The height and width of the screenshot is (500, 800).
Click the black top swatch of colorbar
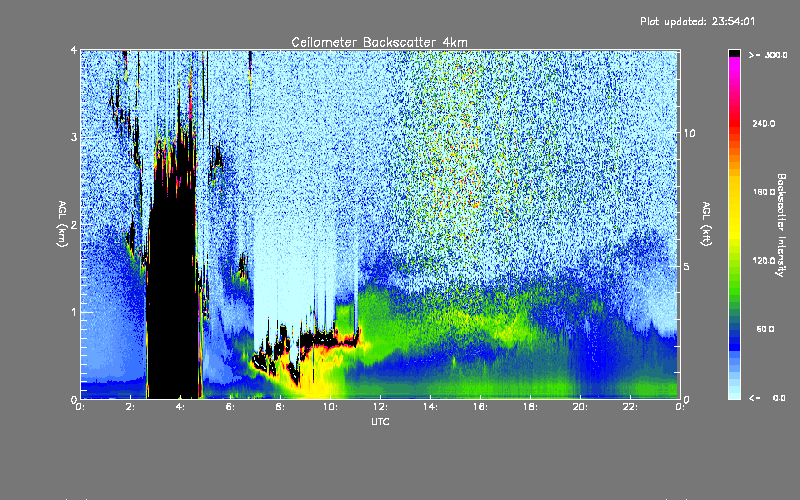click(x=734, y=53)
